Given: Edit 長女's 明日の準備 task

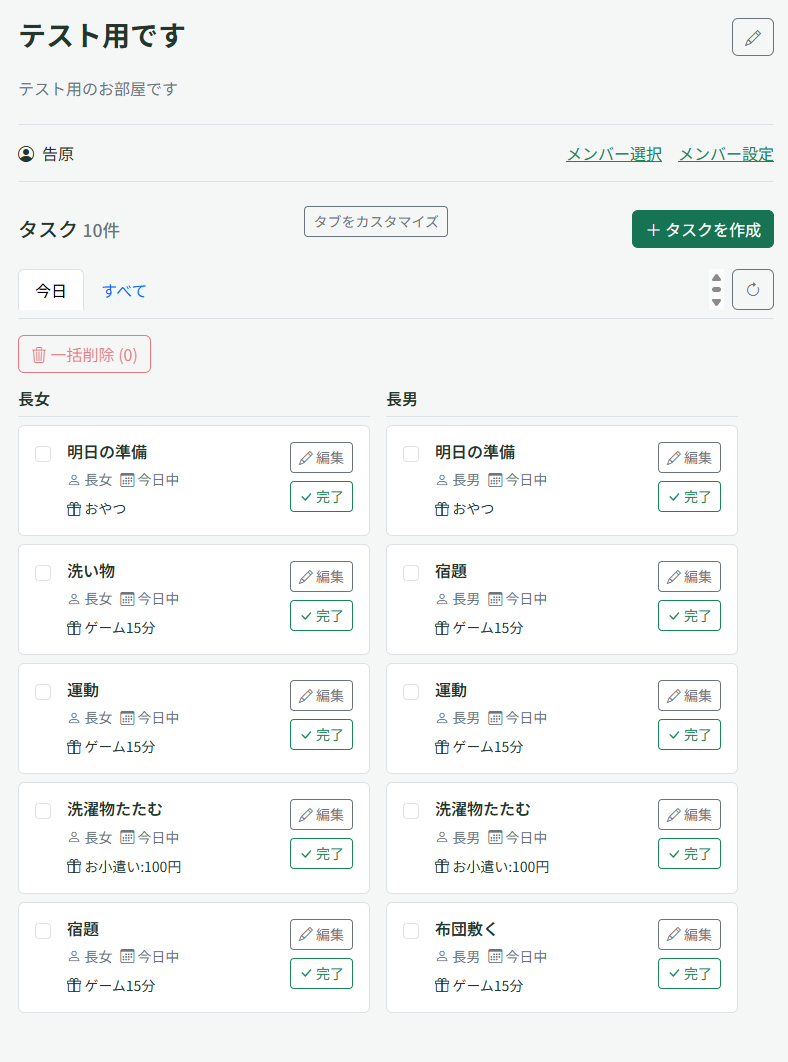Looking at the screenshot, I should 321,457.
